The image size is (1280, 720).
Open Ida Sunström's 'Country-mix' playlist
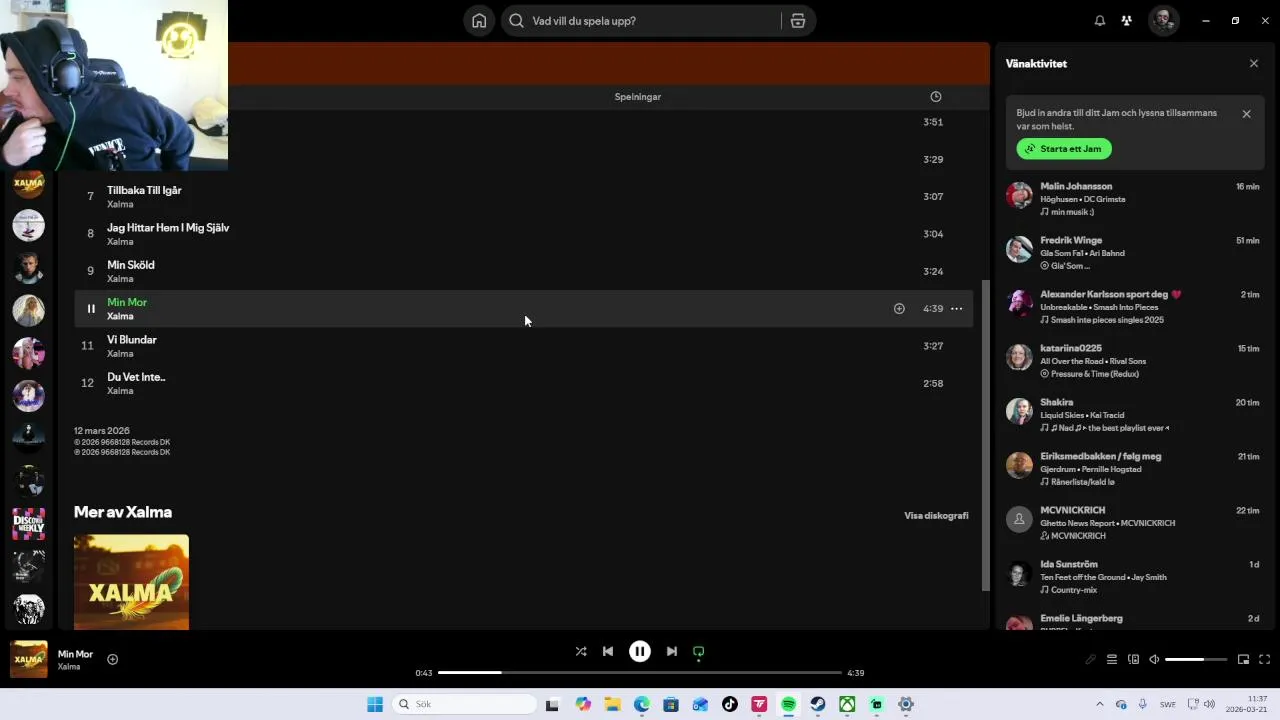pyautogui.click(x=1074, y=590)
